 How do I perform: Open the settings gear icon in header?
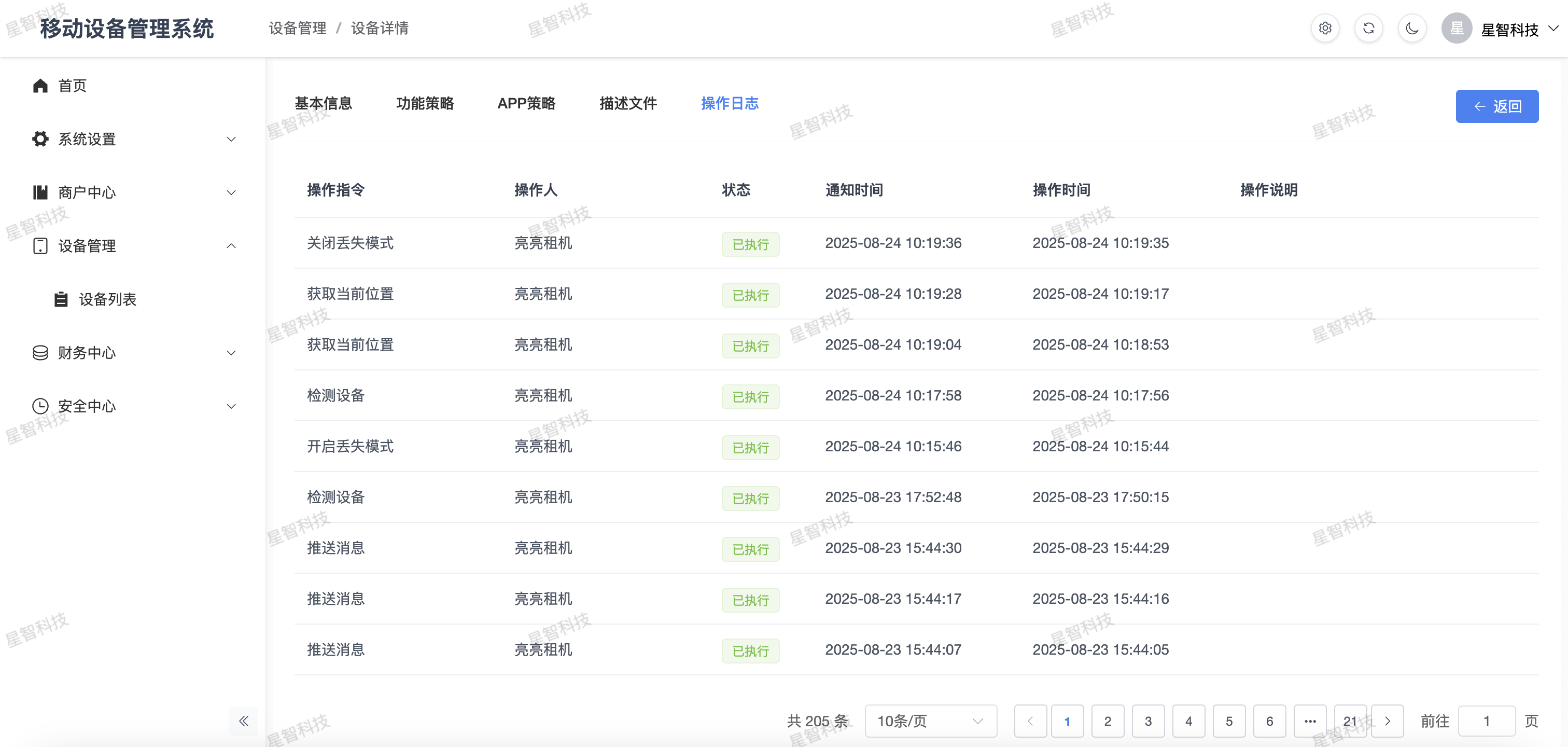[x=1324, y=29]
